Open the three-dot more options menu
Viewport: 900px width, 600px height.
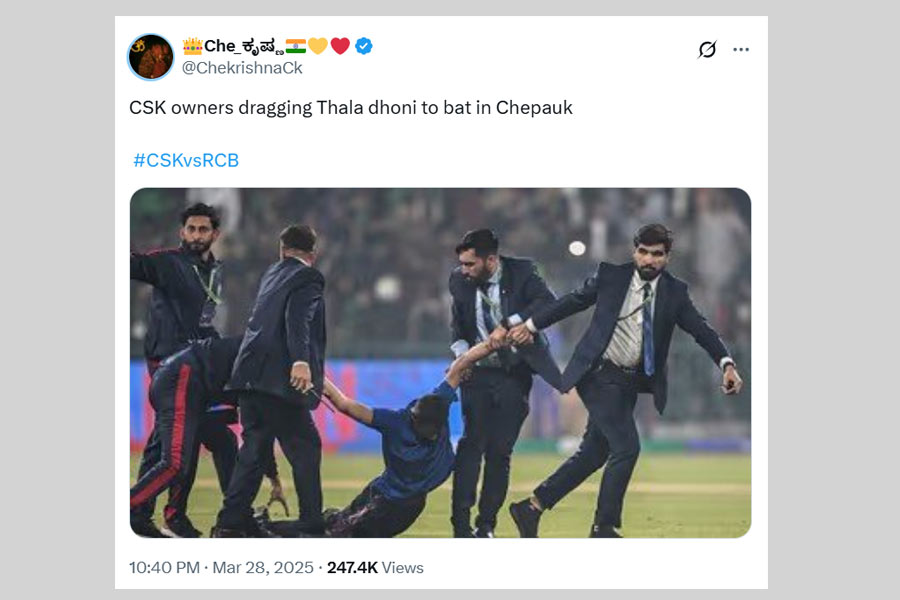click(741, 49)
